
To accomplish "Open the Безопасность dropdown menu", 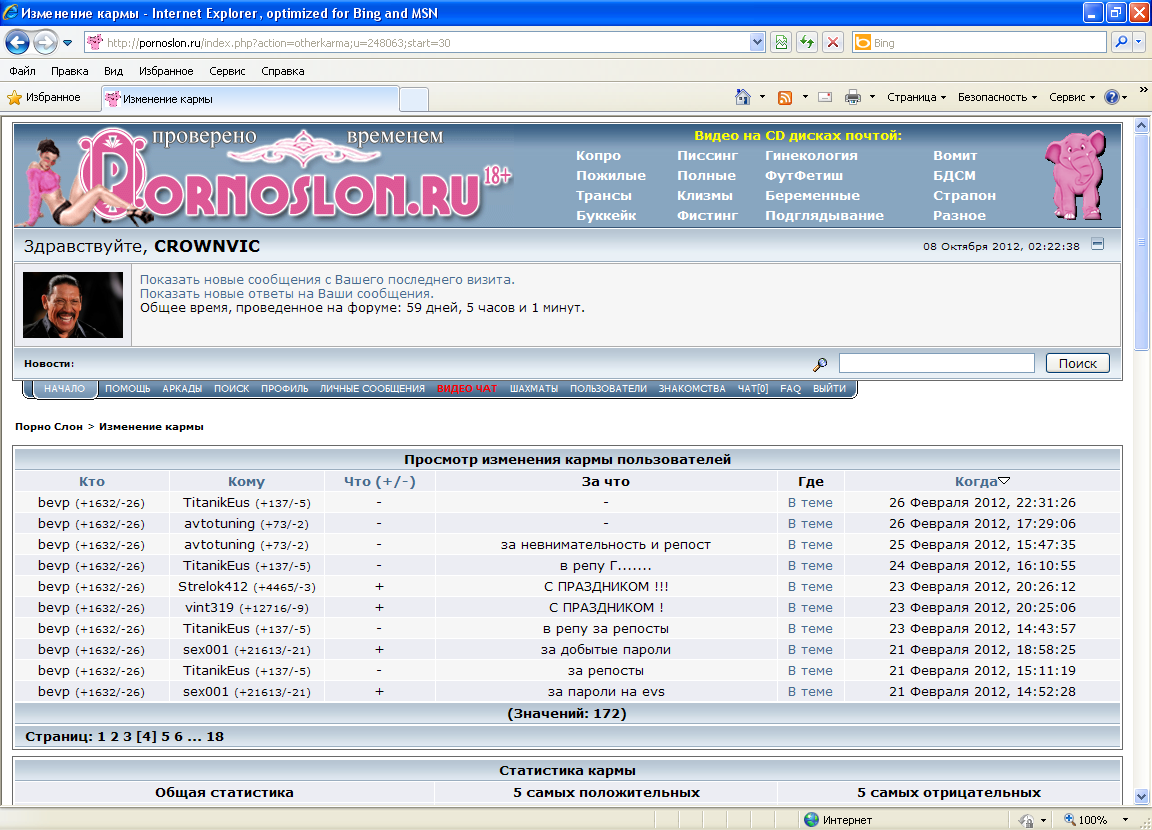I will 997,97.
